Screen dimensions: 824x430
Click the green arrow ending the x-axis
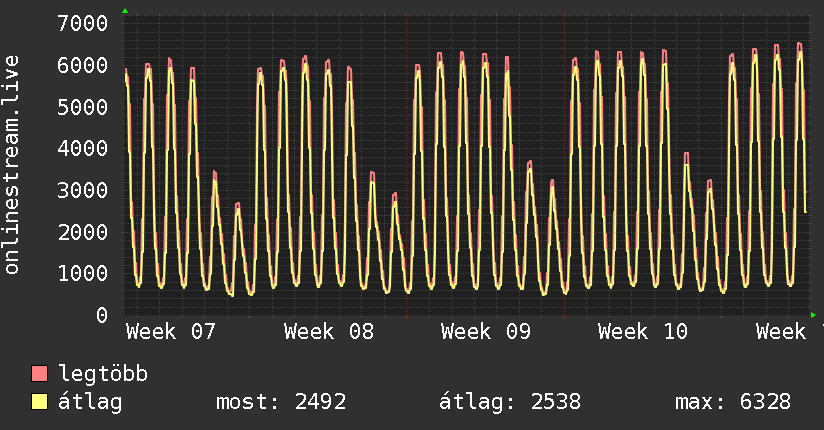813,315
